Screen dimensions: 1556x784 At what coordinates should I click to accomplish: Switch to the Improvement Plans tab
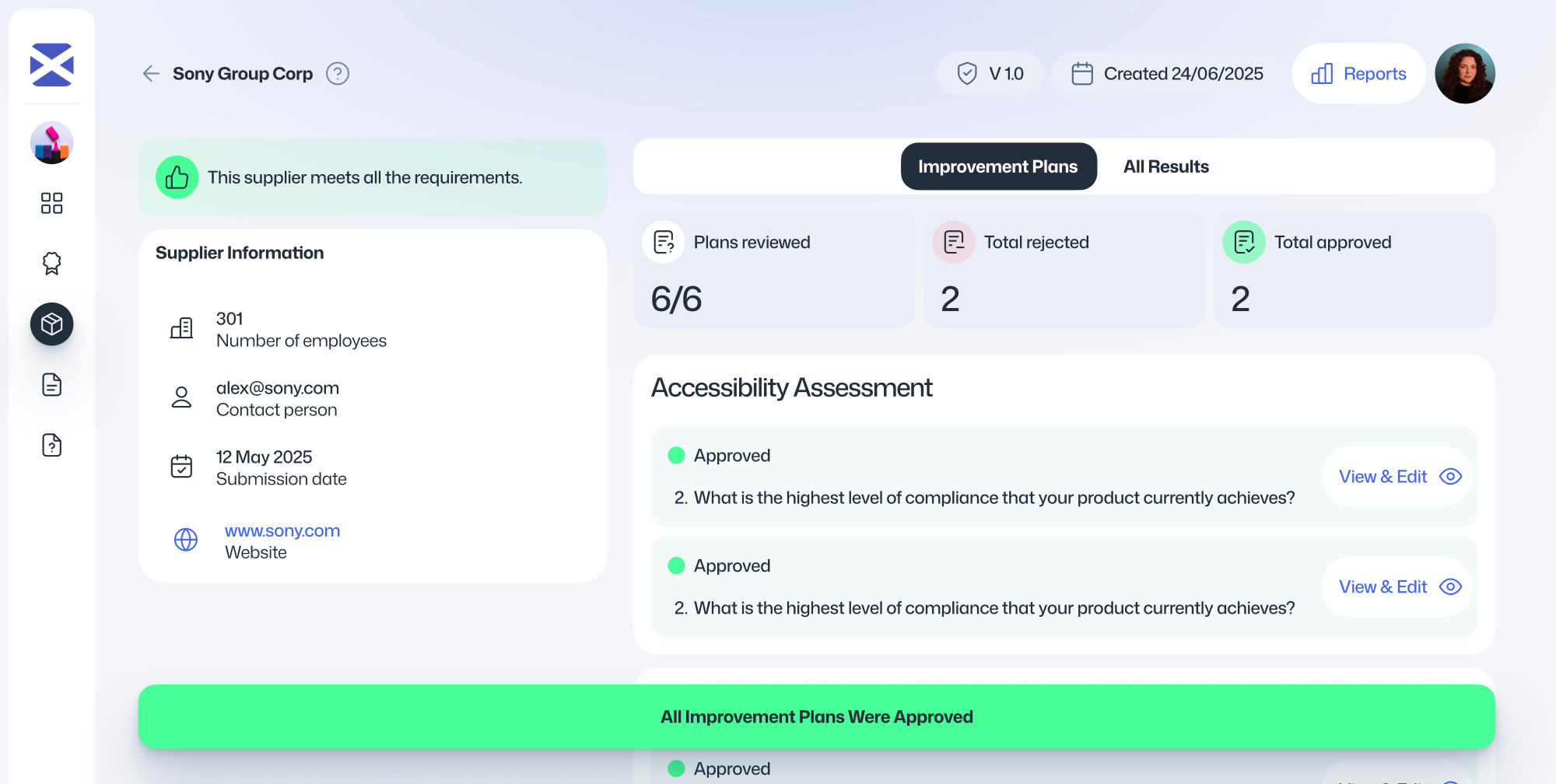click(x=998, y=166)
